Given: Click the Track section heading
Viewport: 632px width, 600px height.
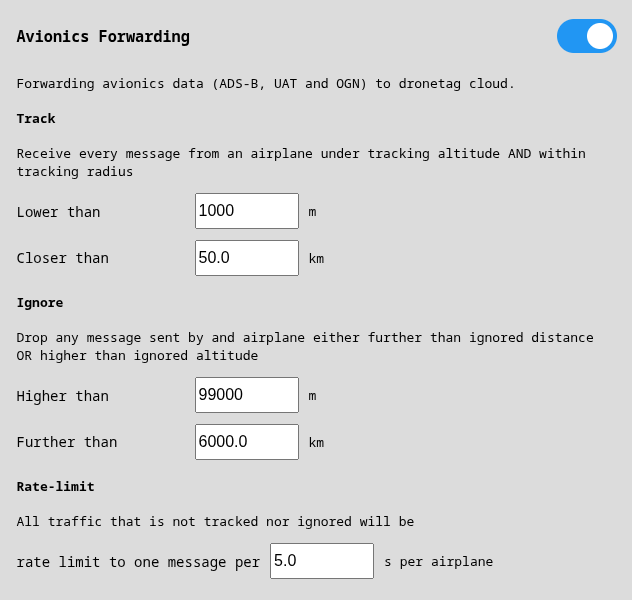Looking at the screenshot, I should [36, 118].
